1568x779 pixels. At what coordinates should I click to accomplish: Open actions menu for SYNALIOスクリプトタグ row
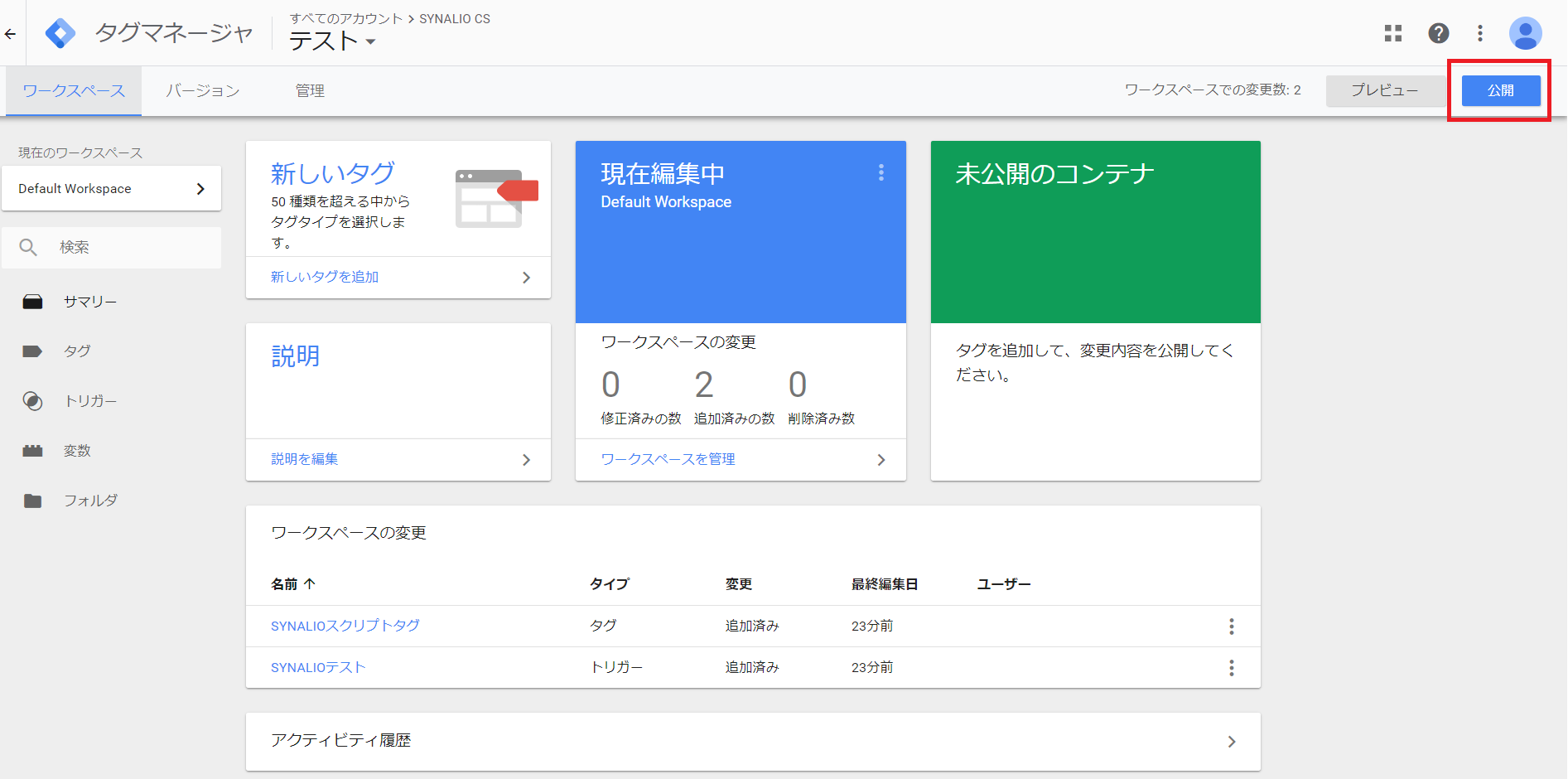click(x=1232, y=627)
